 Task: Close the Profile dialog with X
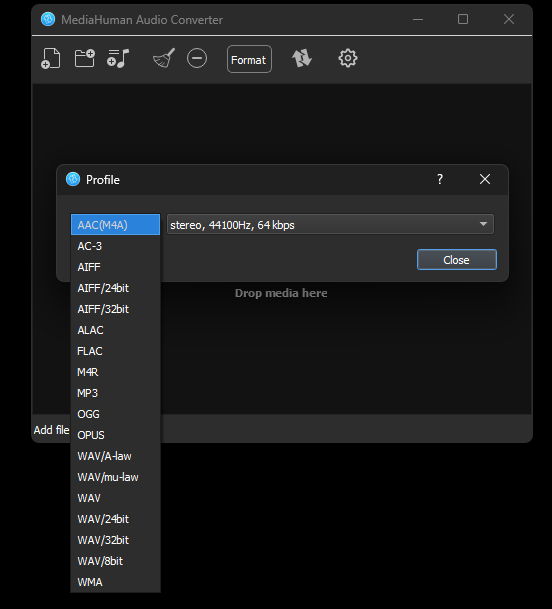point(485,179)
